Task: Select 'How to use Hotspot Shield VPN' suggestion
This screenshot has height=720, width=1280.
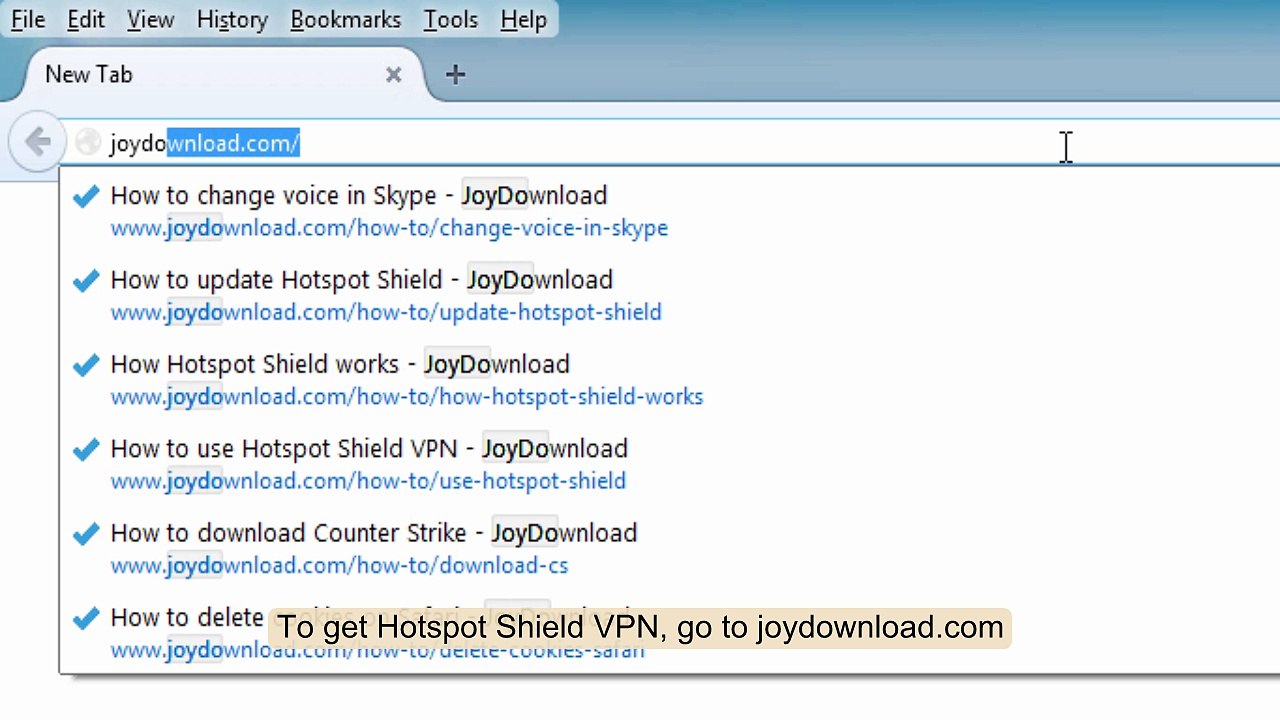Action: point(369,449)
